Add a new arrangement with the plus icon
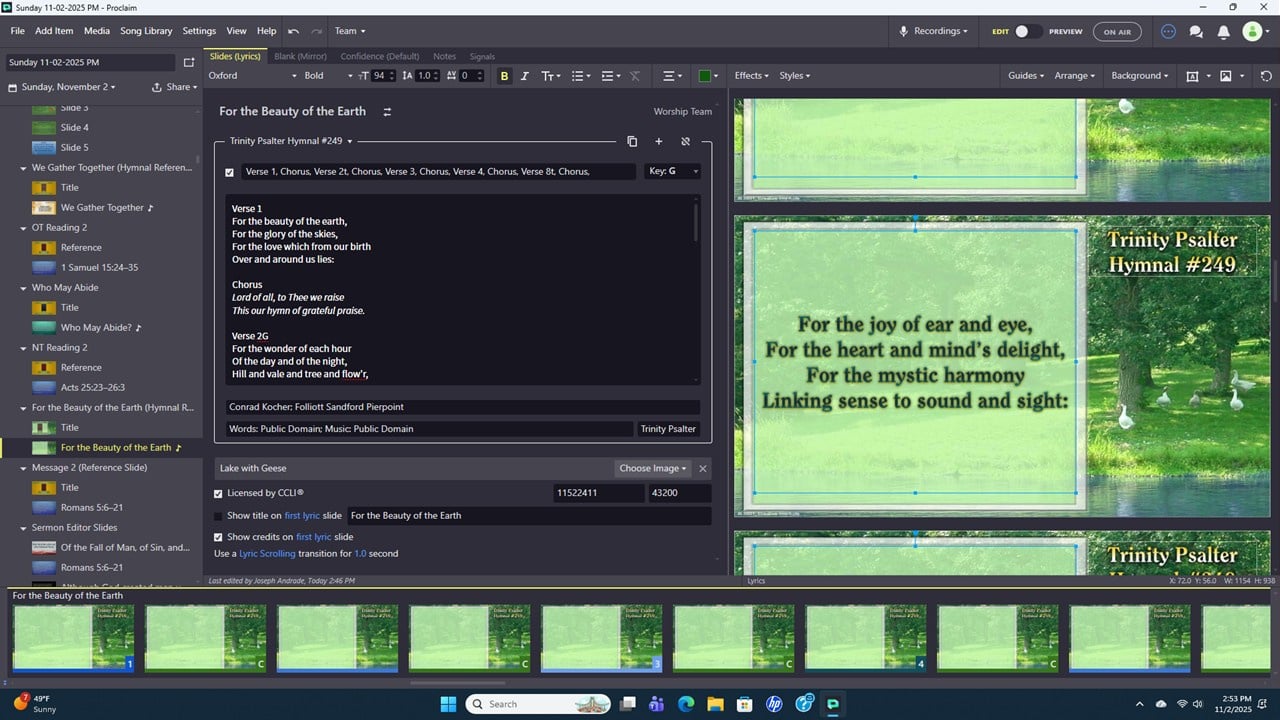The width and height of the screenshot is (1280, 720). 658,141
